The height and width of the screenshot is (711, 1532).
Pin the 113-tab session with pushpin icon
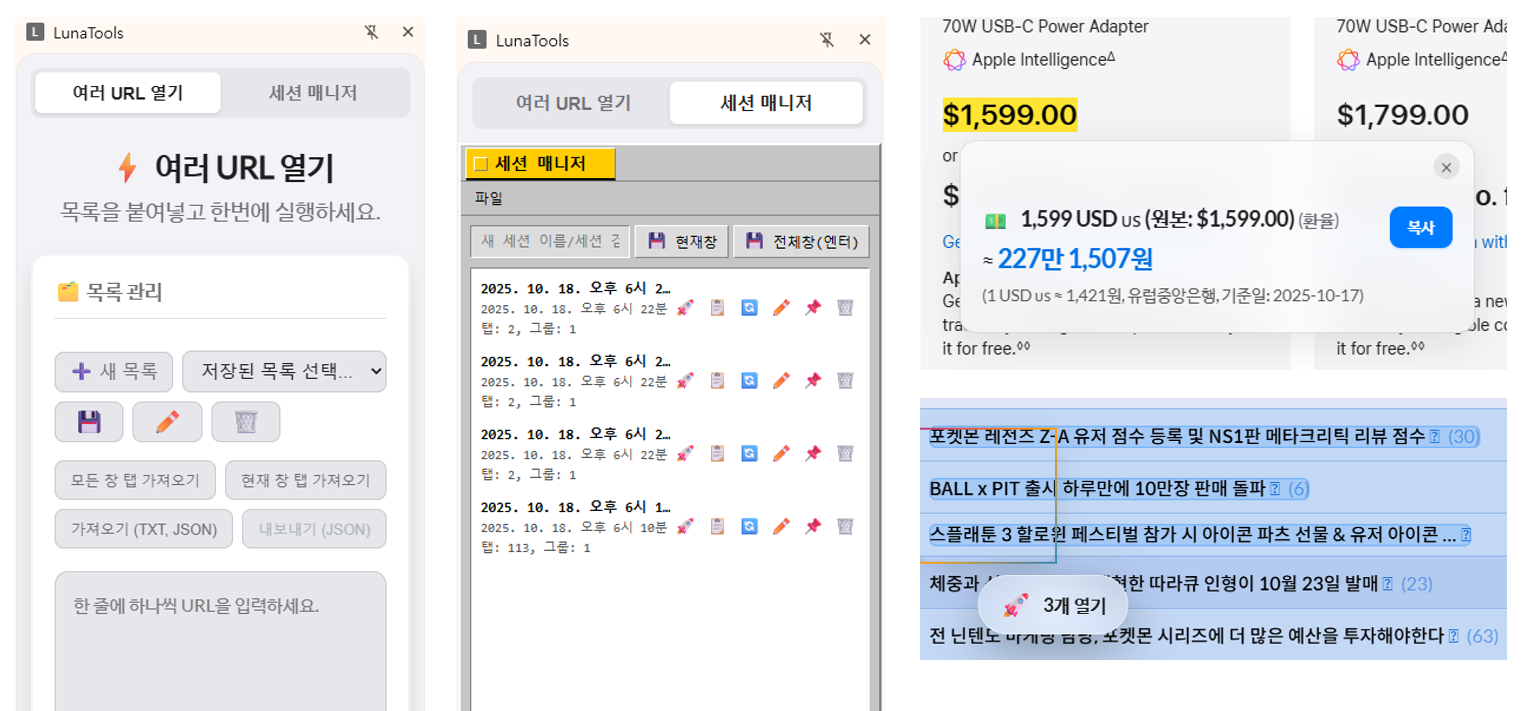(x=813, y=526)
